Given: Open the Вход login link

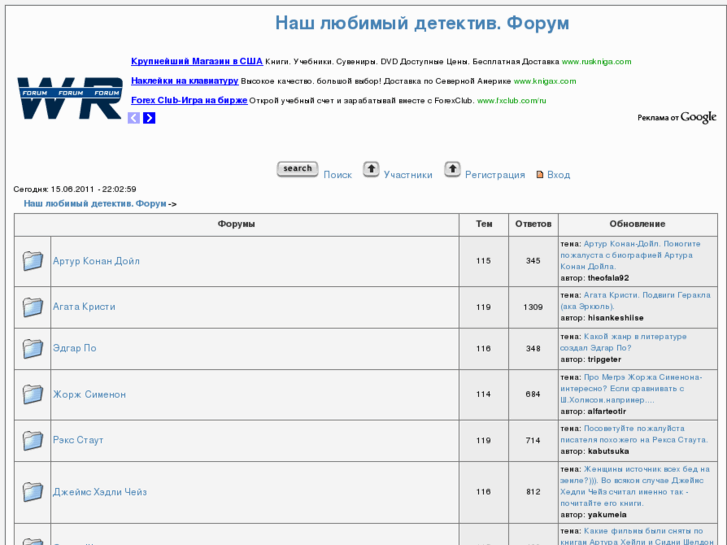Looking at the screenshot, I should click(558, 174).
